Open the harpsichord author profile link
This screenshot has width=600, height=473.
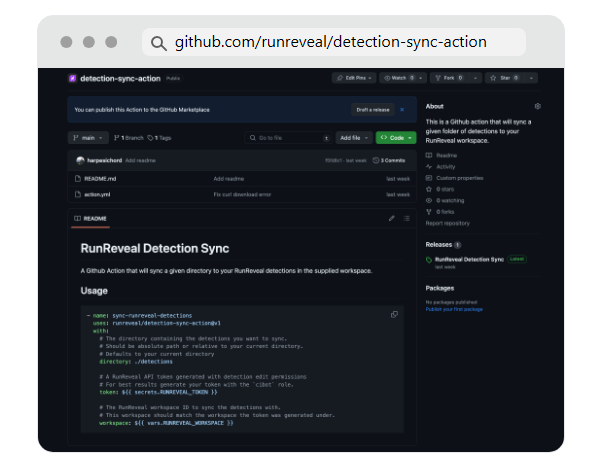point(104,160)
